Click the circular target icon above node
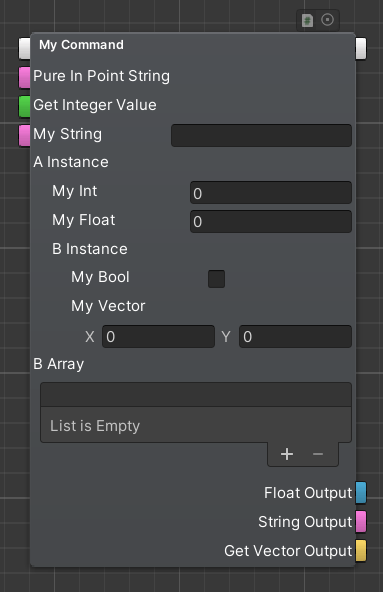383x592 pixels. [327, 20]
